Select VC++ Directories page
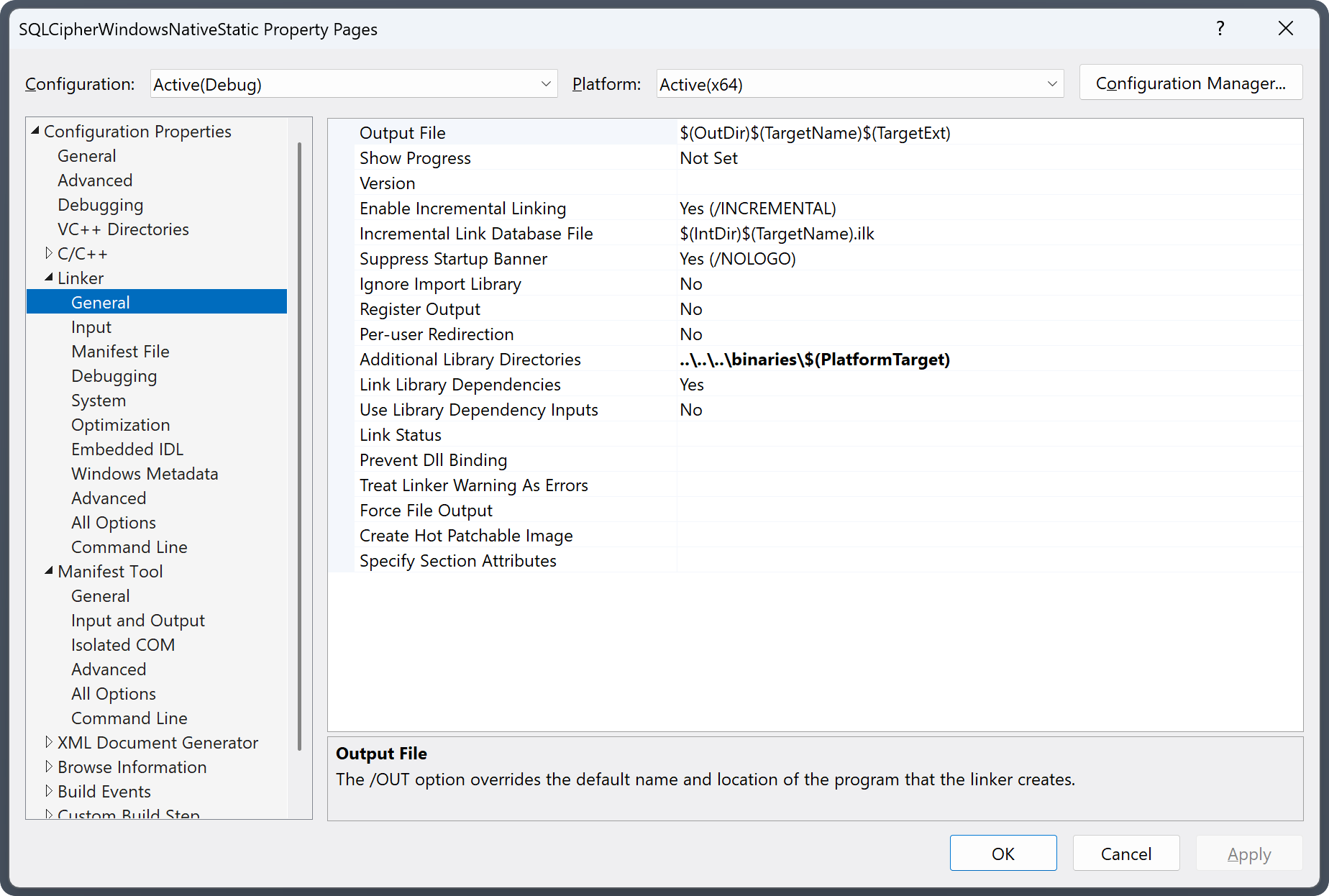 (123, 229)
